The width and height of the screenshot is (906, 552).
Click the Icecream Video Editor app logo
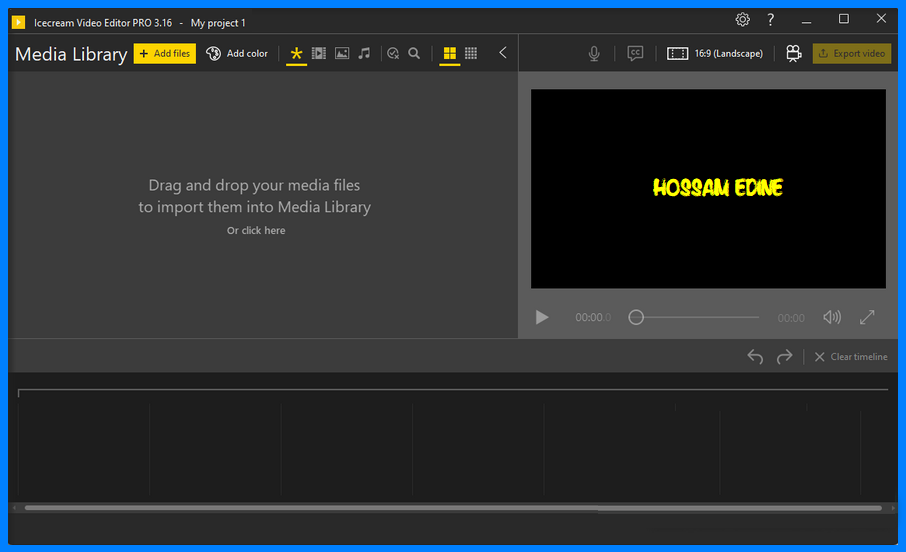[18, 23]
